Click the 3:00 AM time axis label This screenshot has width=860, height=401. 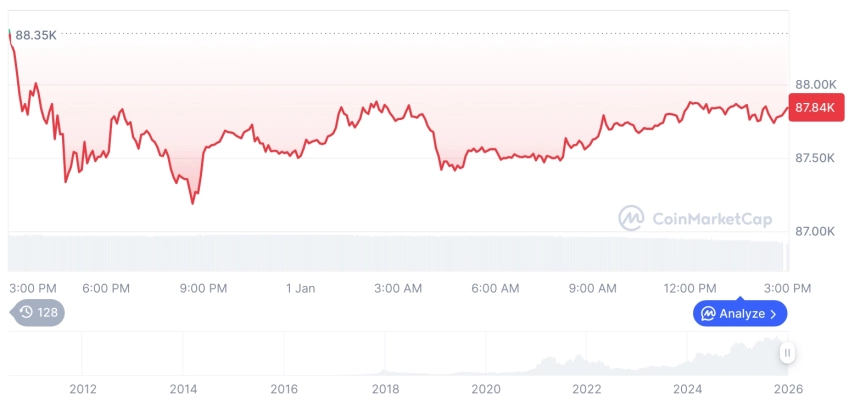pyautogui.click(x=398, y=288)
